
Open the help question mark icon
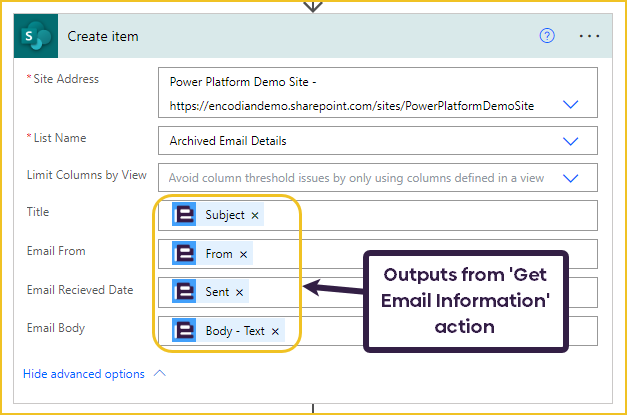coord(547,36)
